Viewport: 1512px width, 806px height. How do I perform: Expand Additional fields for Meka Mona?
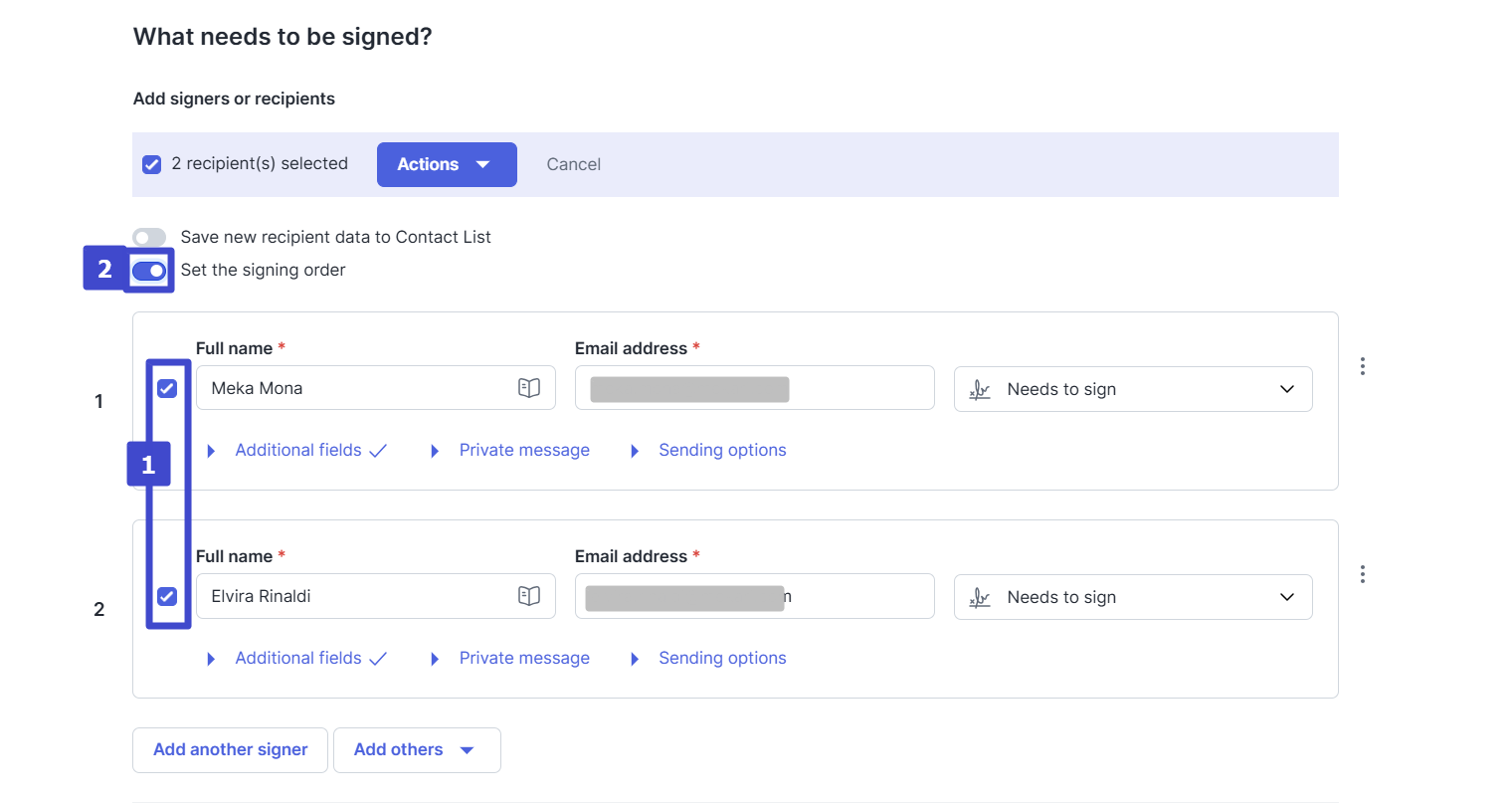coord(297,451)
